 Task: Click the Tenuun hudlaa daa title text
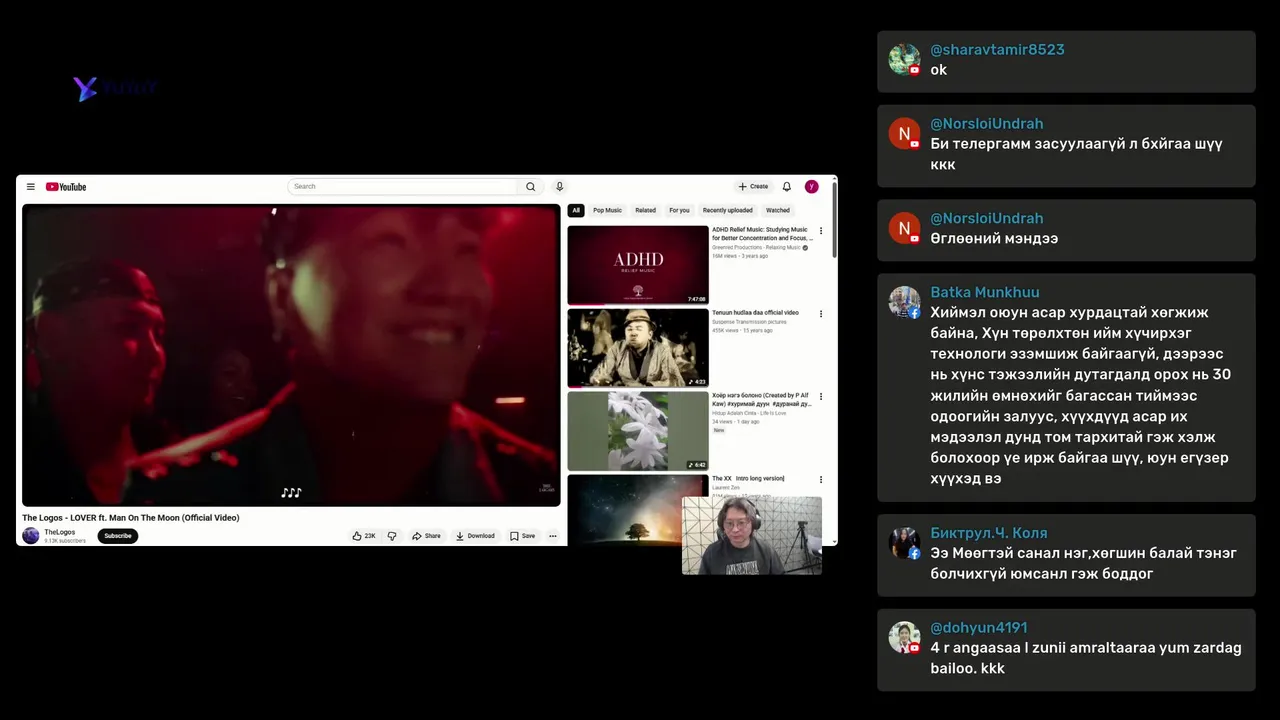click(755, 313)
